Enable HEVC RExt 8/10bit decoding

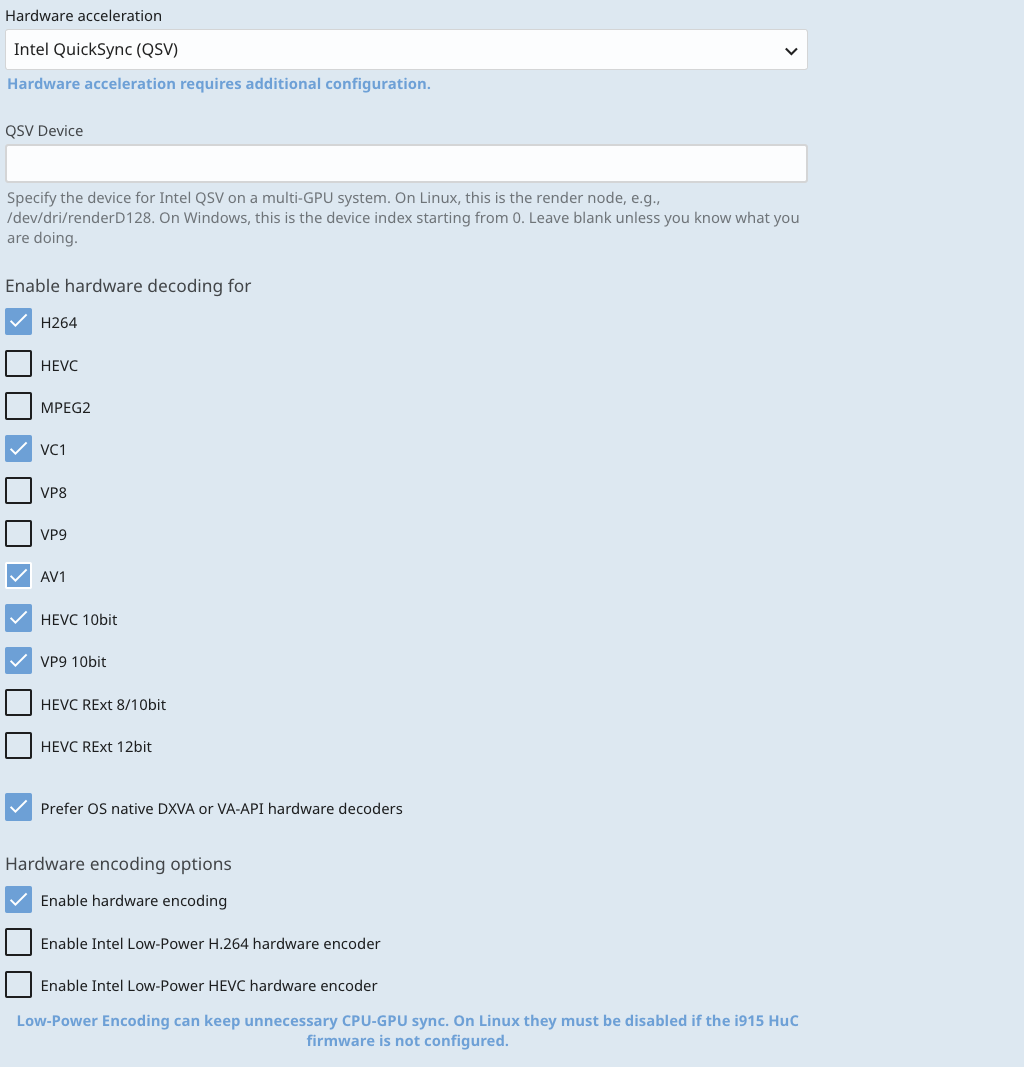(19, 704)
